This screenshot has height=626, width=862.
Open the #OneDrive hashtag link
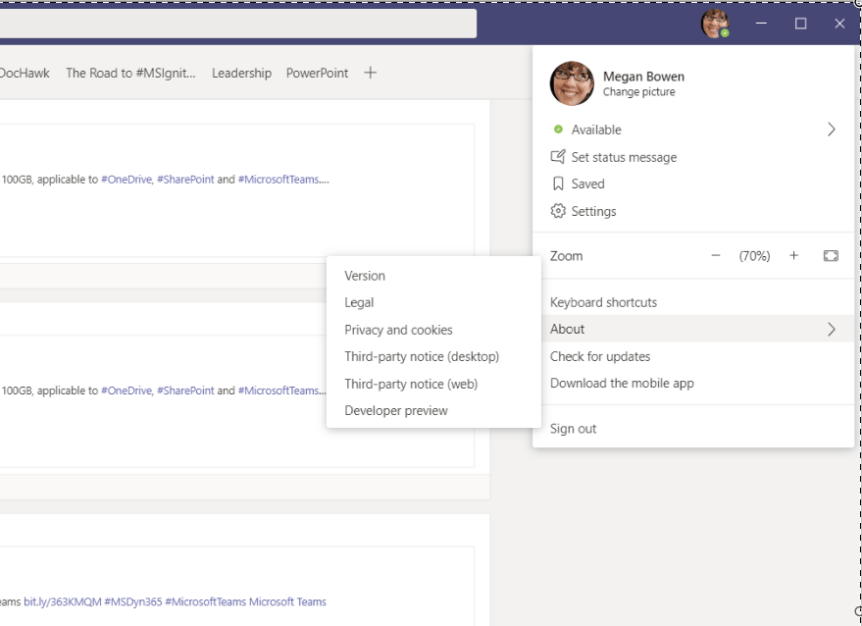click(127, 180)
